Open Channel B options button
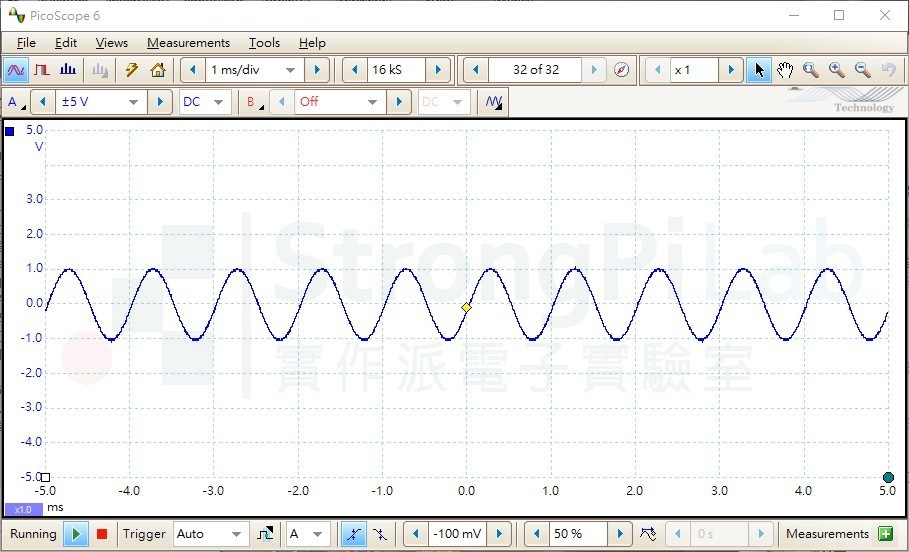 254,102
